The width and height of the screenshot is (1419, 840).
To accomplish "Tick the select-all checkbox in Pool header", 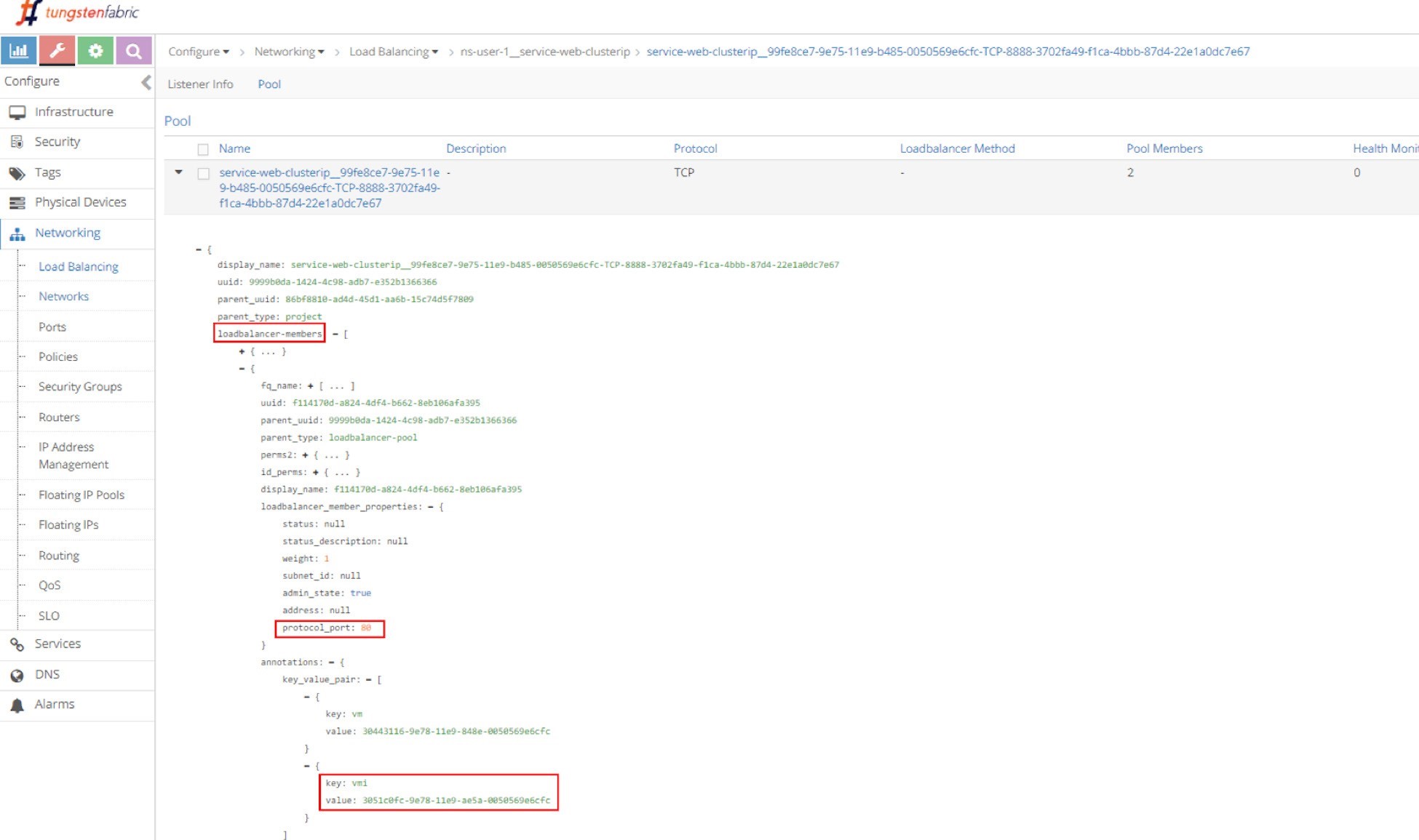I will pos(203,149).
